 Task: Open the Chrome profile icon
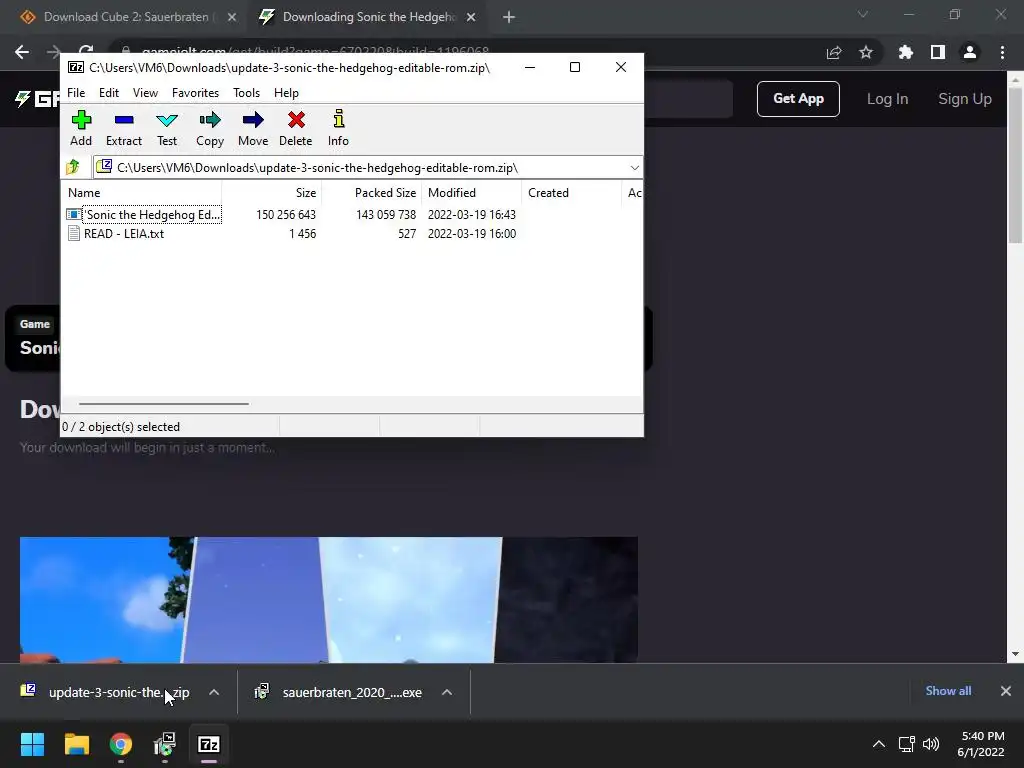[970, 53]
